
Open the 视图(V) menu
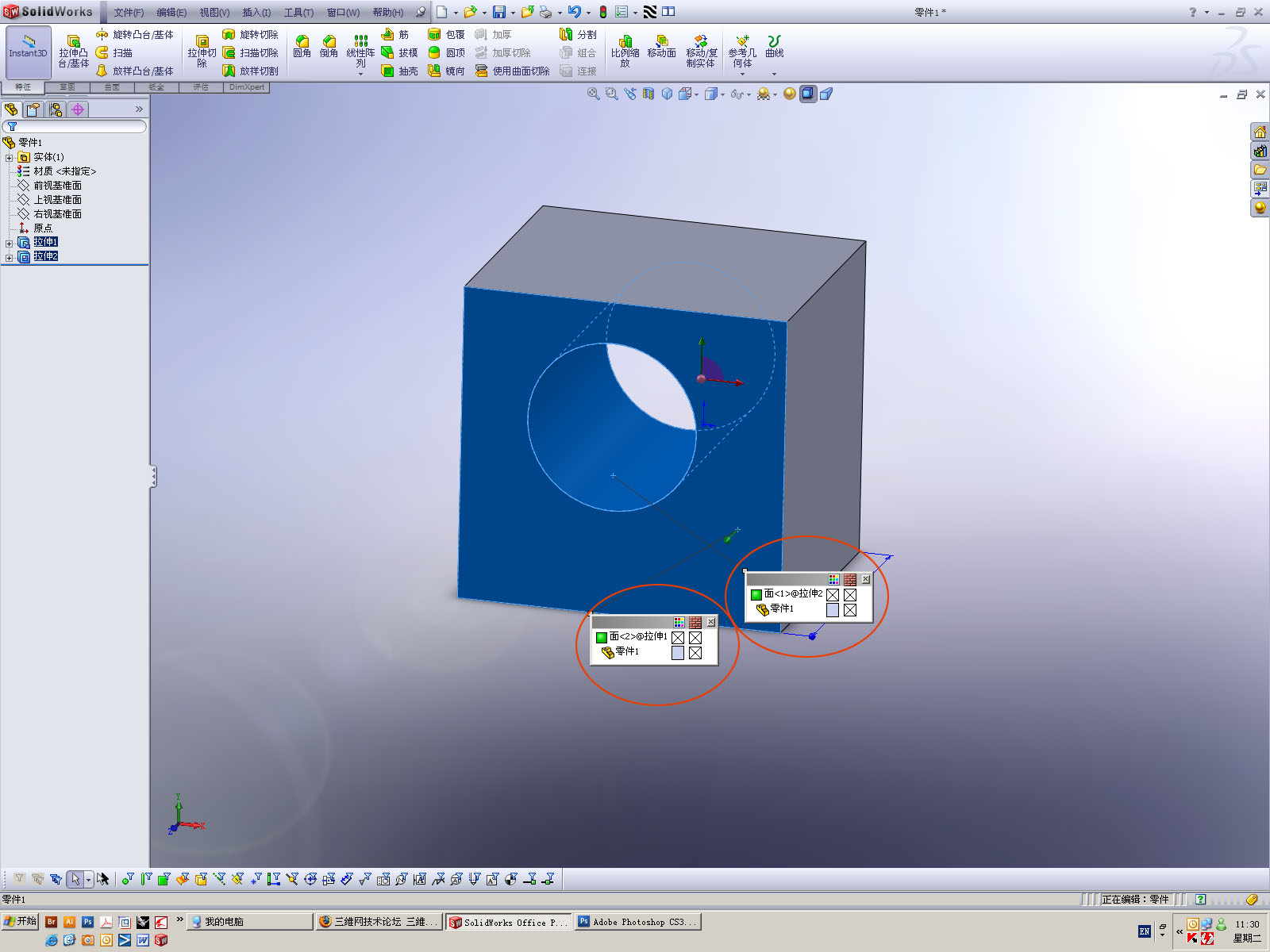point(214,12)
